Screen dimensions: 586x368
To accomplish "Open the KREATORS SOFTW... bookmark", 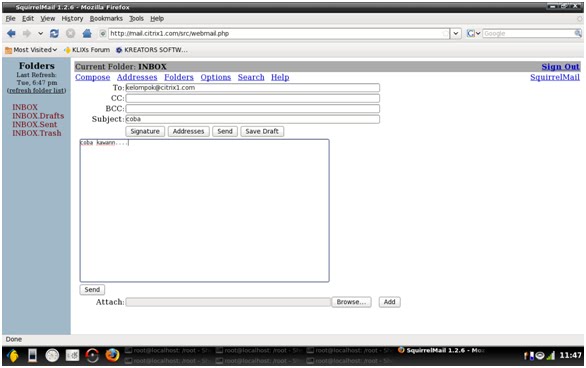I will pyautogui.click(x=152, y=50).
